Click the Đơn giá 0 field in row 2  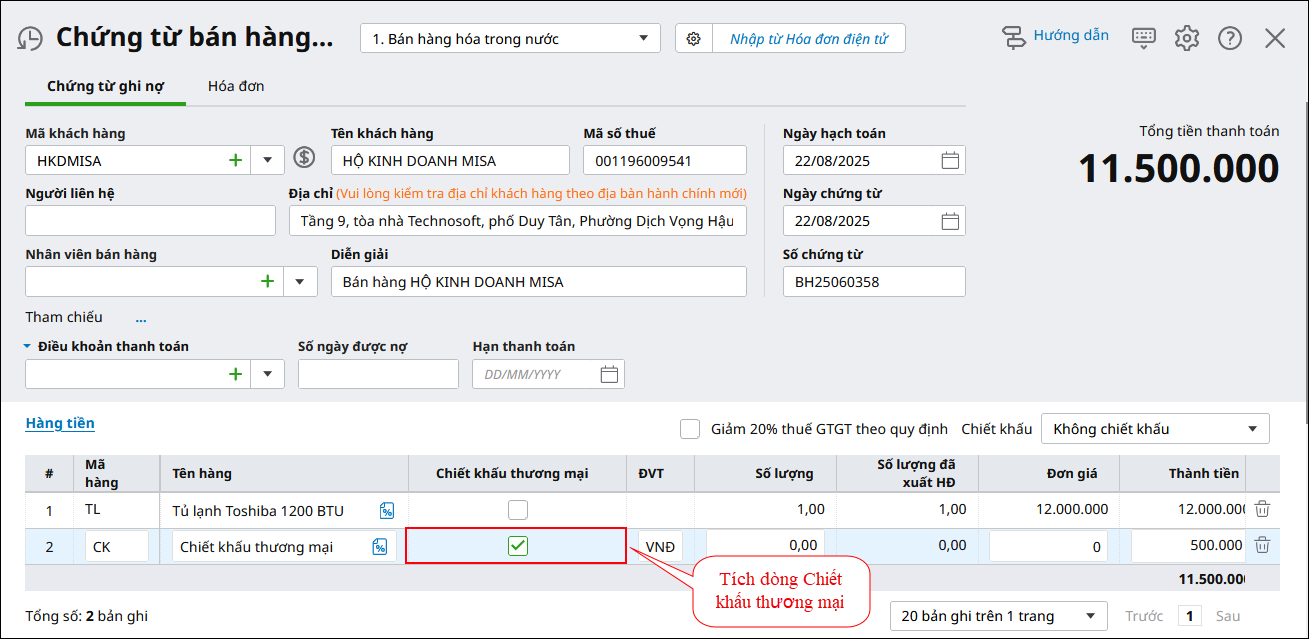point(1049,546)
